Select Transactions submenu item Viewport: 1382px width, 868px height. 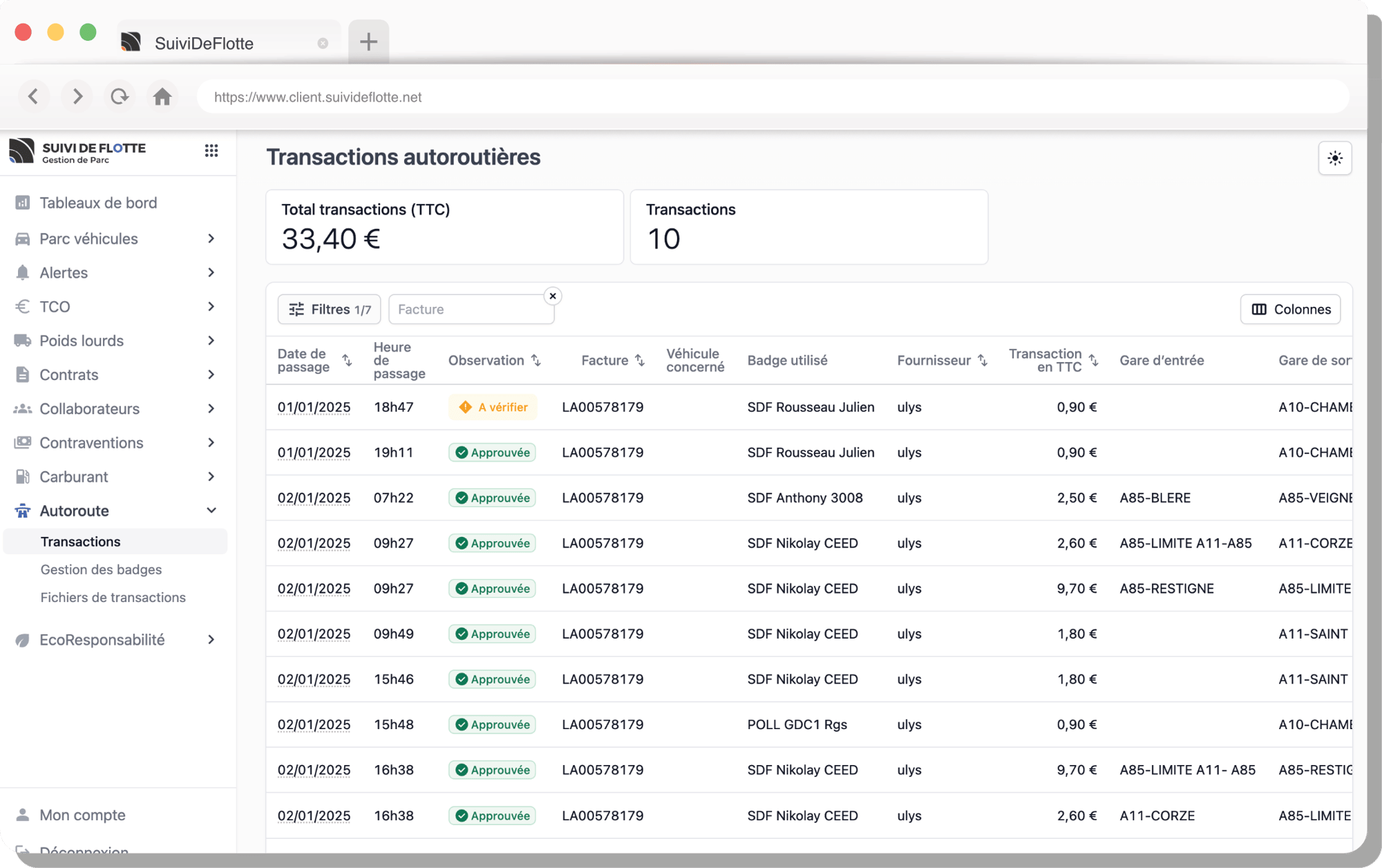coord(115,542)
